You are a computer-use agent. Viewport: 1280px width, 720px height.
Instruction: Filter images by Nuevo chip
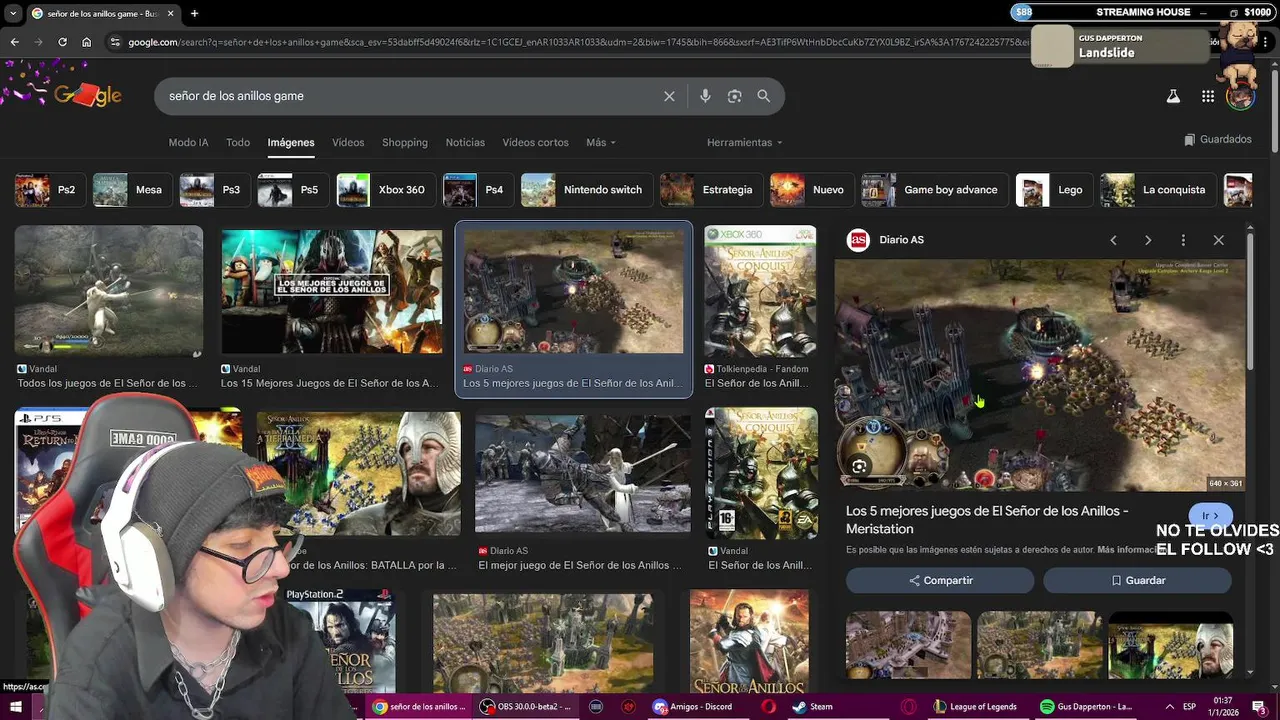pyautogui.click(x=812, y=190)
